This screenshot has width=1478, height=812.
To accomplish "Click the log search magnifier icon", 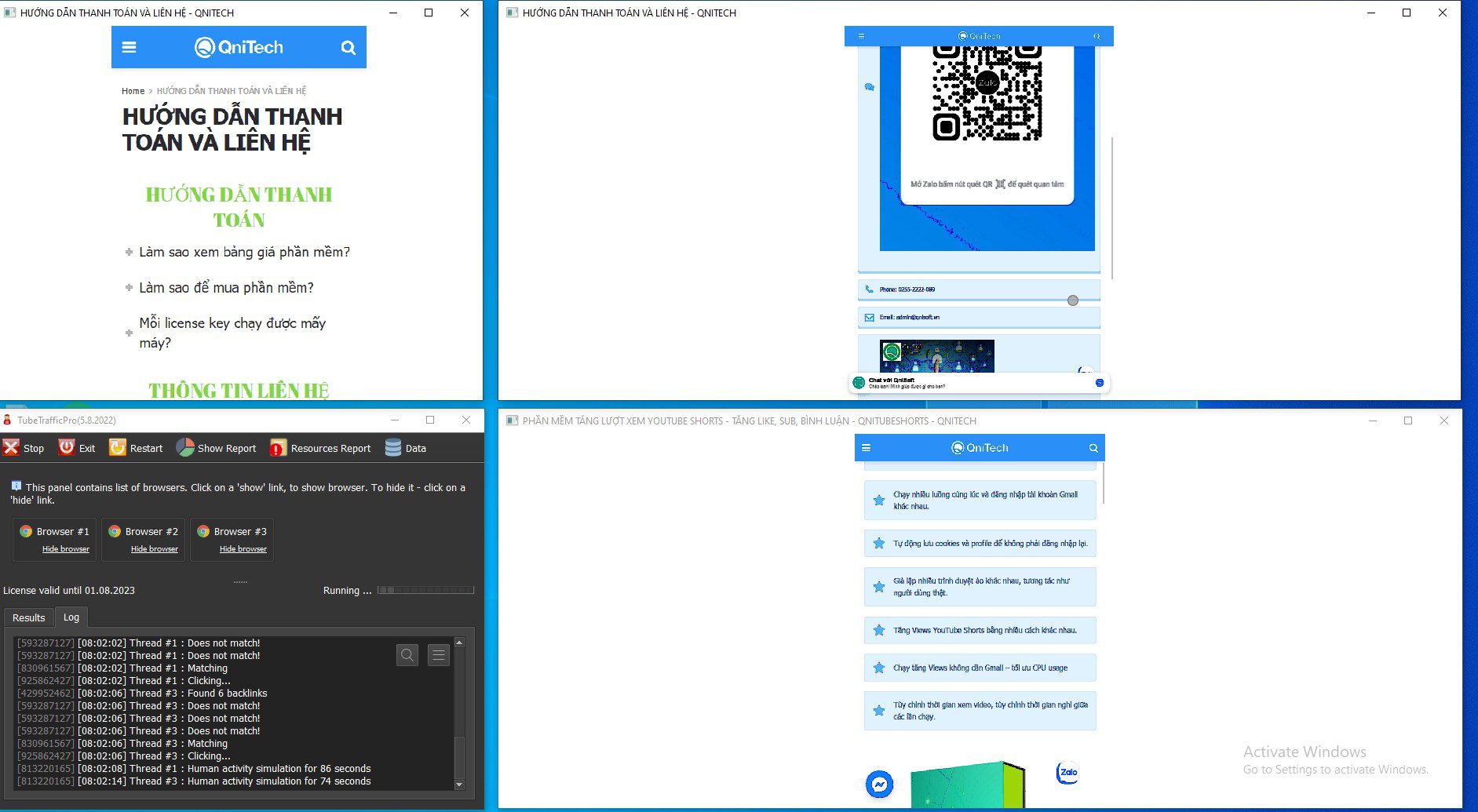I will [407, 654].
